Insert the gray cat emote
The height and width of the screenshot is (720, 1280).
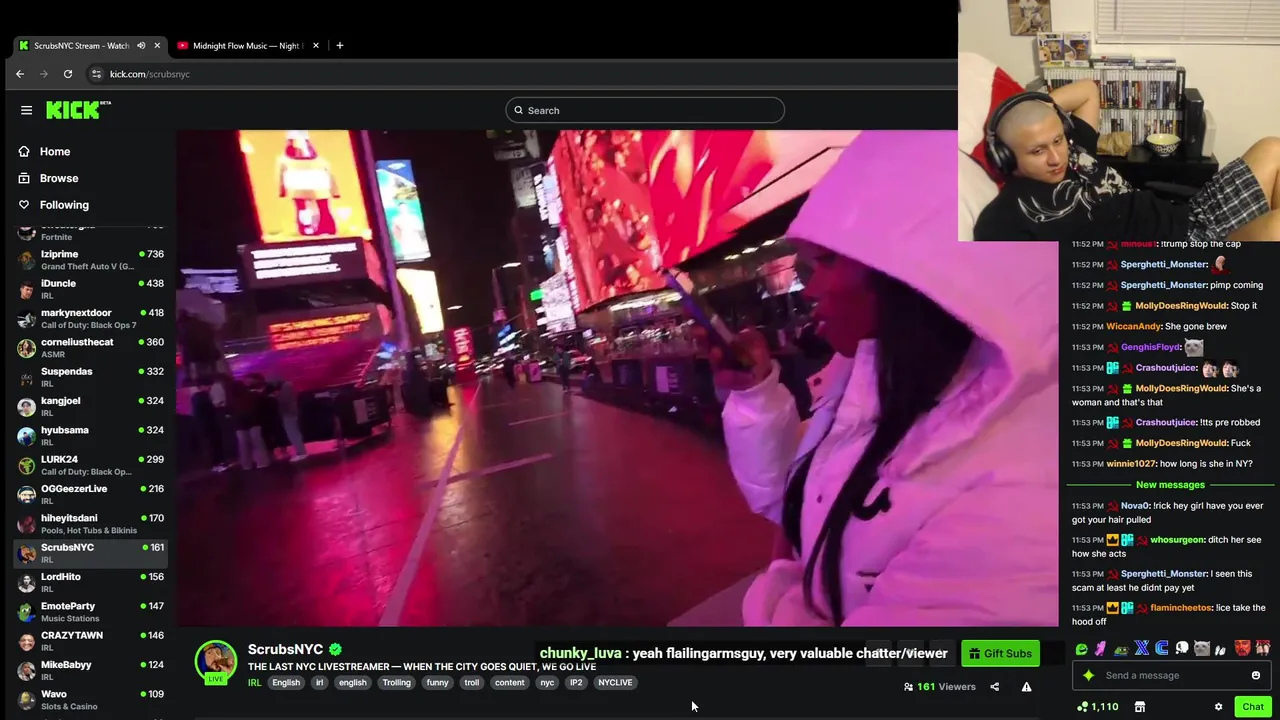[x=1202, y=649]
